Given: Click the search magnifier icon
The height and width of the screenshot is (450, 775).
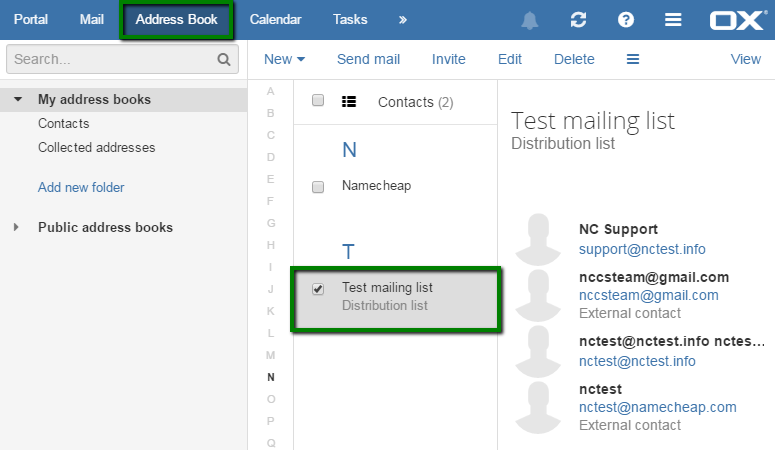Looking at the screenshot, I should (x=224, y=60).
